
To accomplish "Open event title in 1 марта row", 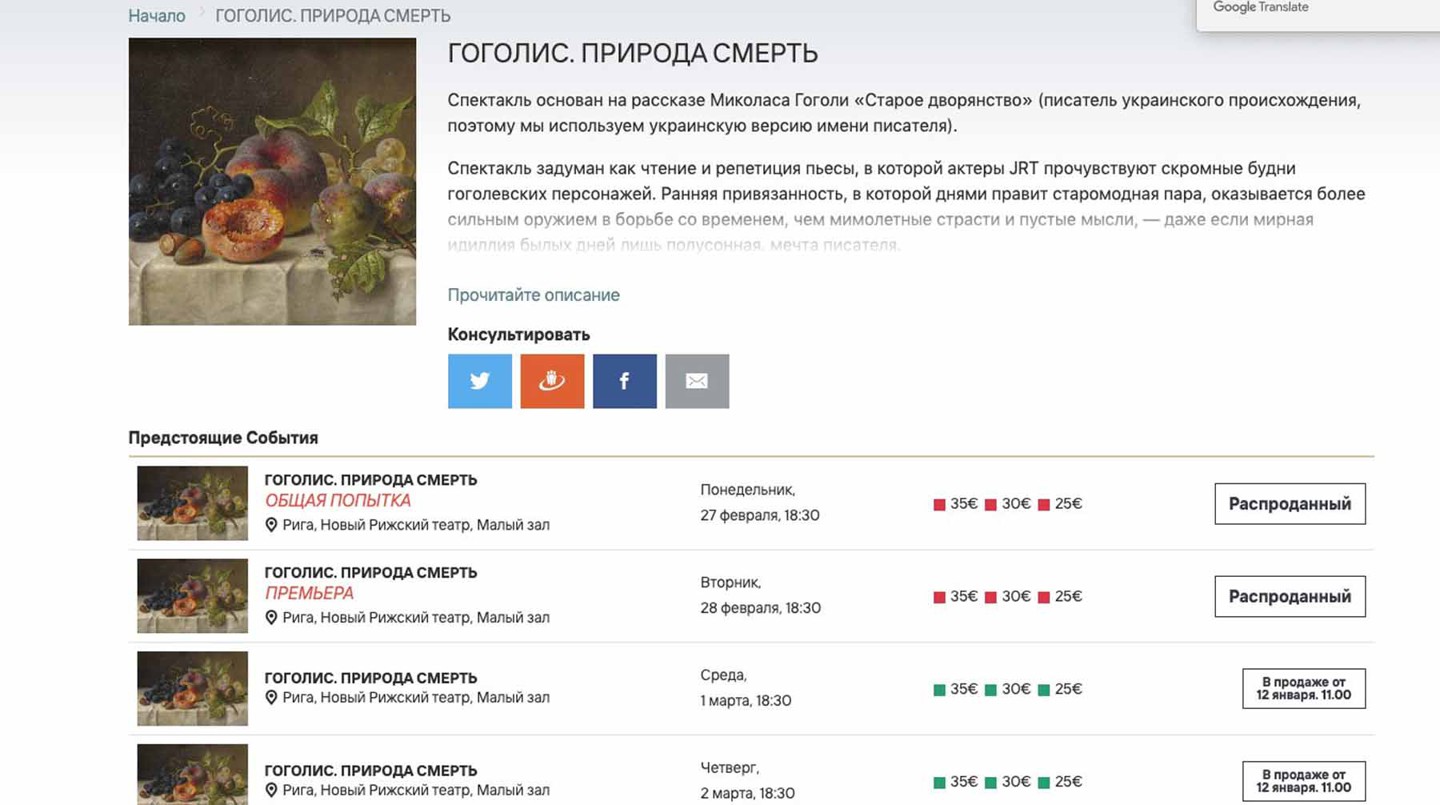I will [371, 678].
